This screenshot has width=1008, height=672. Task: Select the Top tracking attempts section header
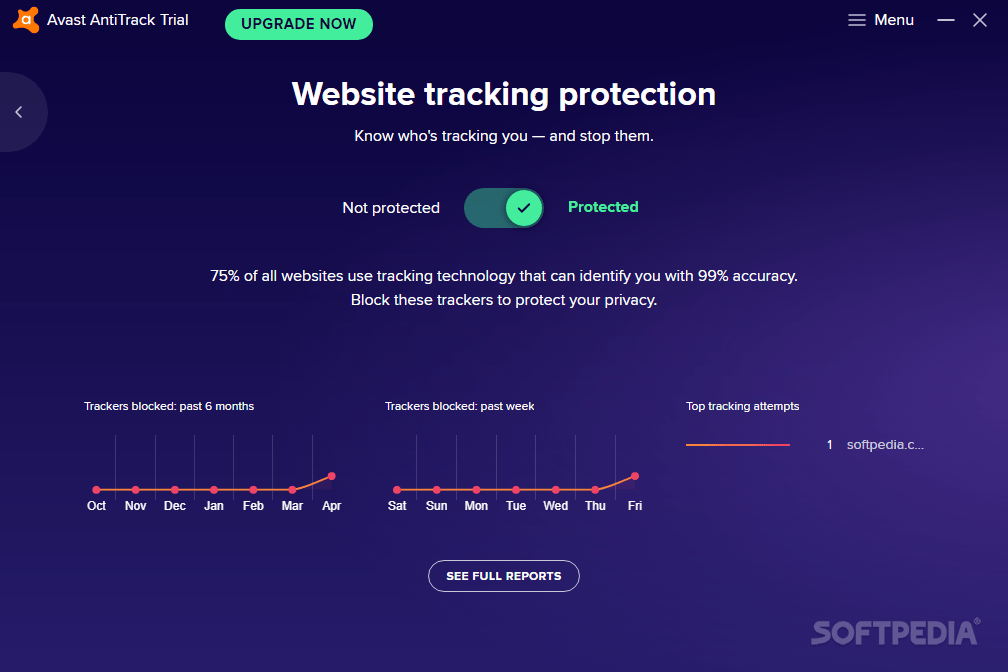click(x=742, y=406)
